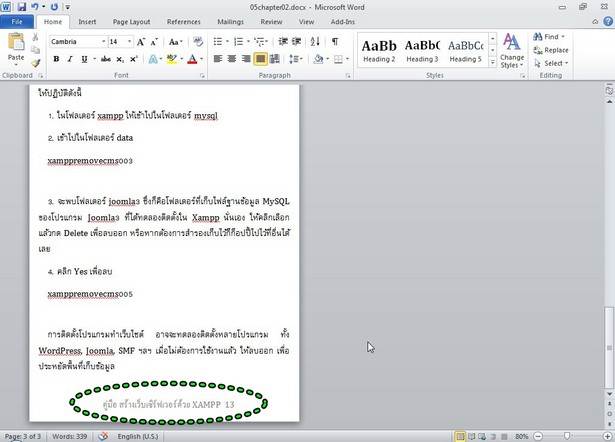Toggle Strikethrough formatting
615x442 pixels.
(x=106, y=59)
